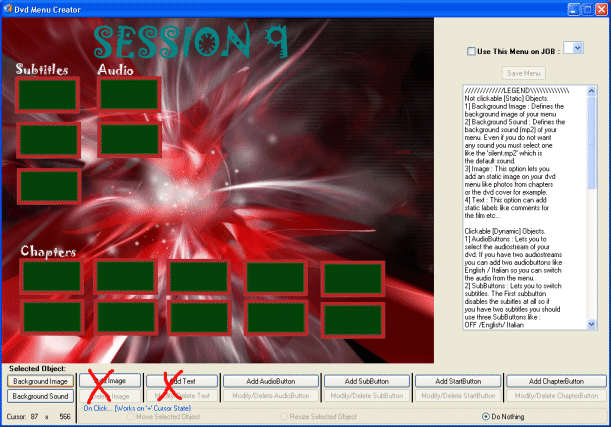Select the top green box under Subtitles
Screen dimensions: 611x427
(48, 95)
